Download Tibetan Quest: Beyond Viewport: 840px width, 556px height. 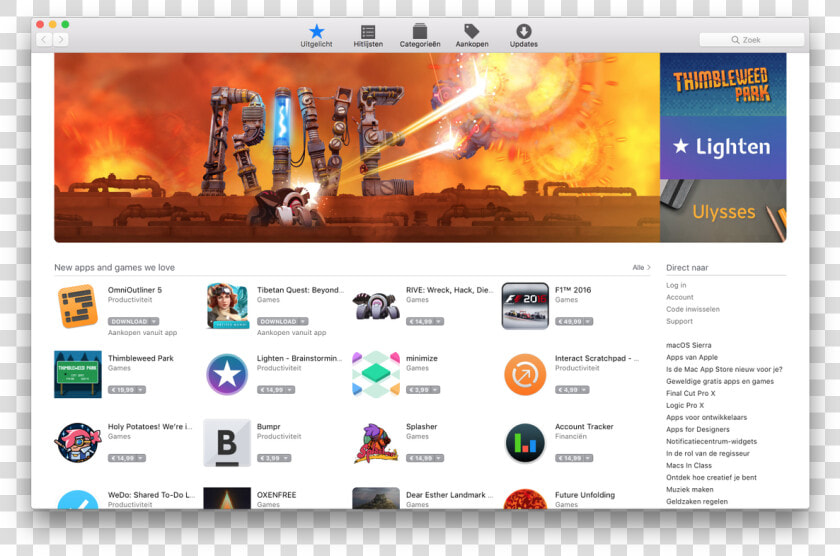278,321
